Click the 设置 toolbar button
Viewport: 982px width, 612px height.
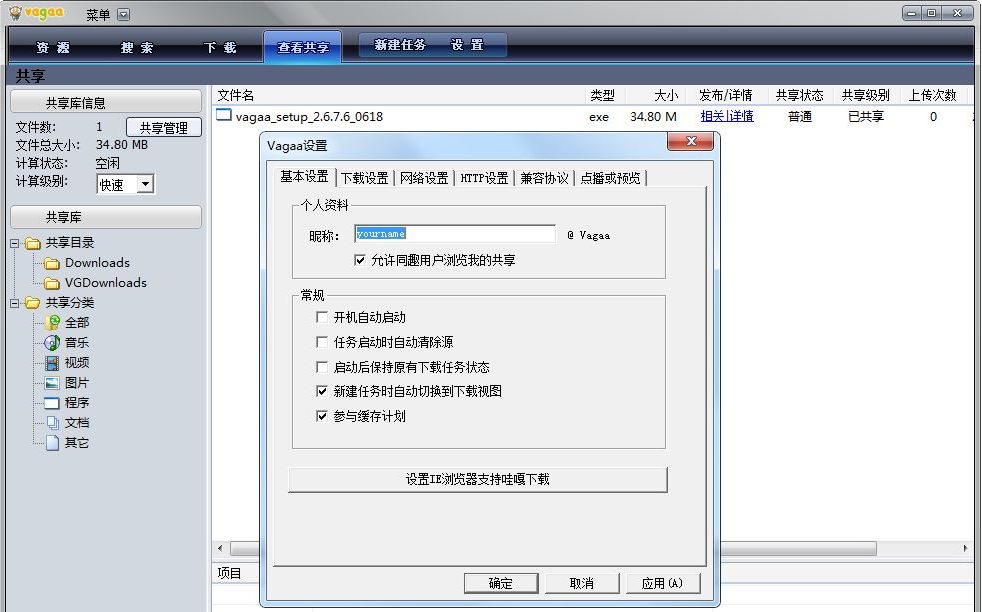point(467,45)
